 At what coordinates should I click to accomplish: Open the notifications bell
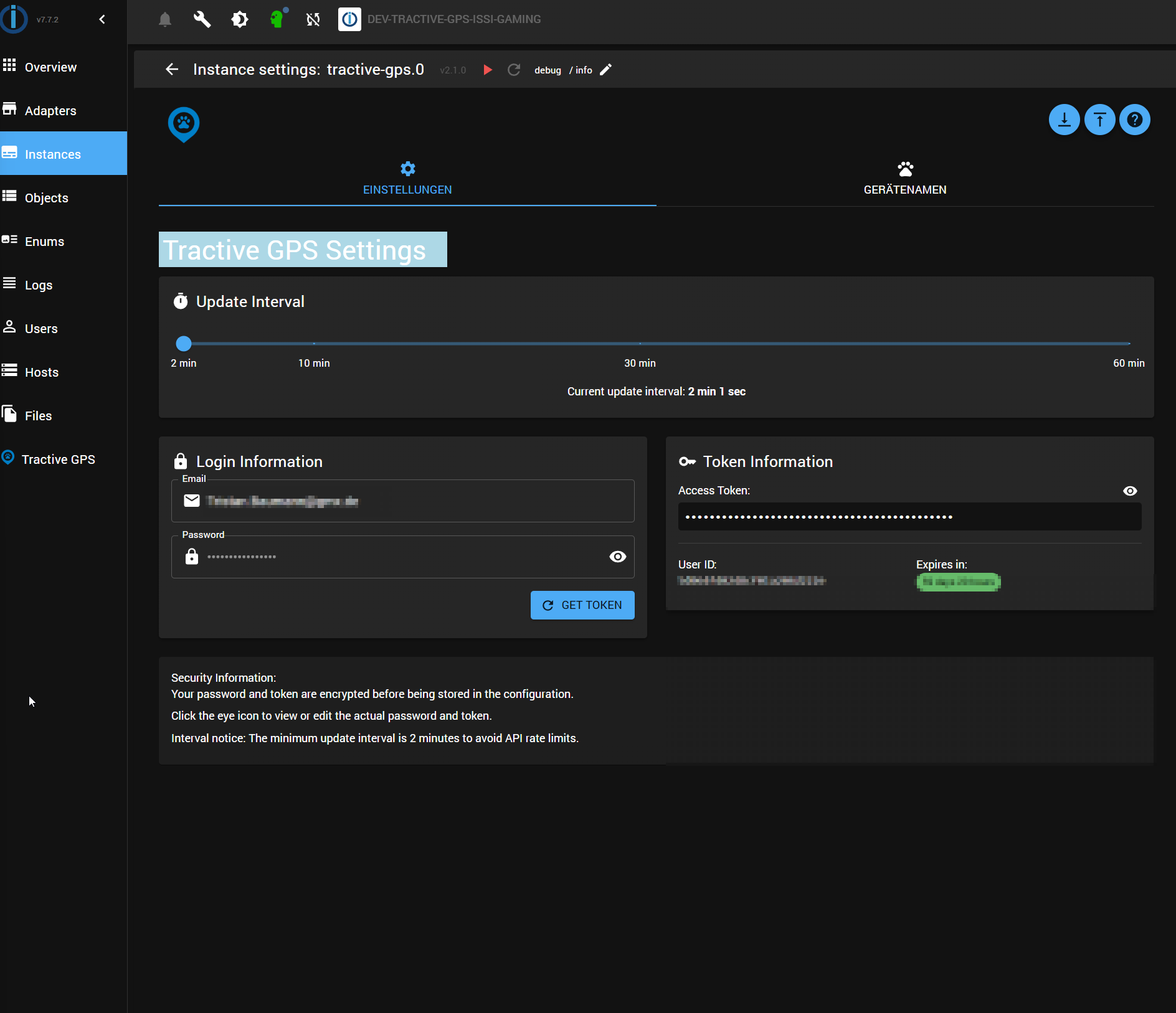(x=165, y=19)
